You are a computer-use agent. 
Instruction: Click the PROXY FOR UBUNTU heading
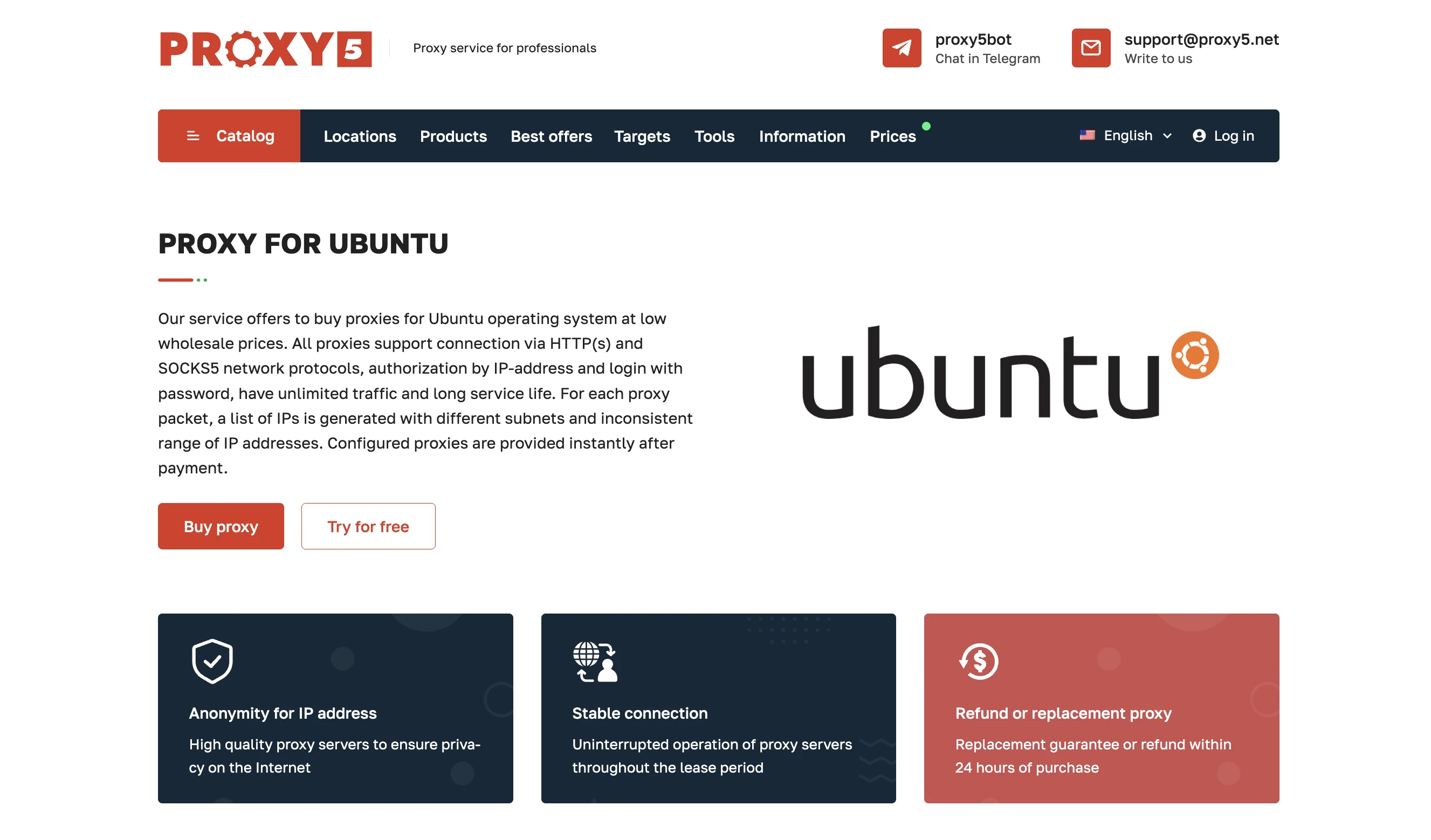click(303, 244)
